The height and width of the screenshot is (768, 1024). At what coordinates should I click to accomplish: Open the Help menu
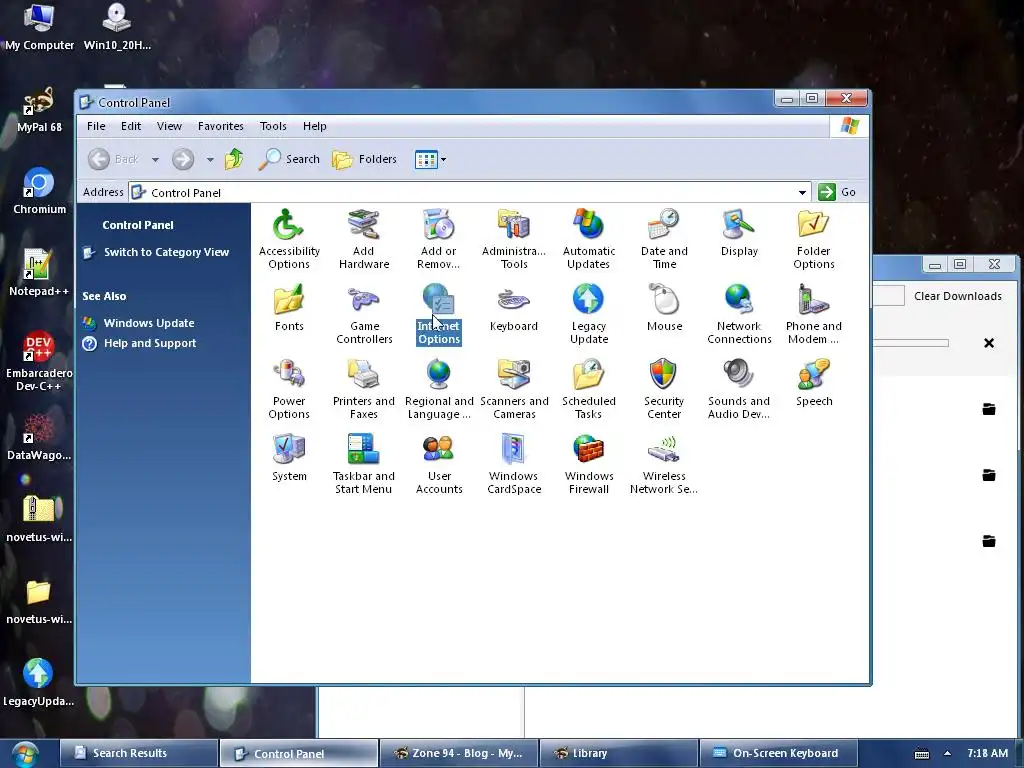314,126
